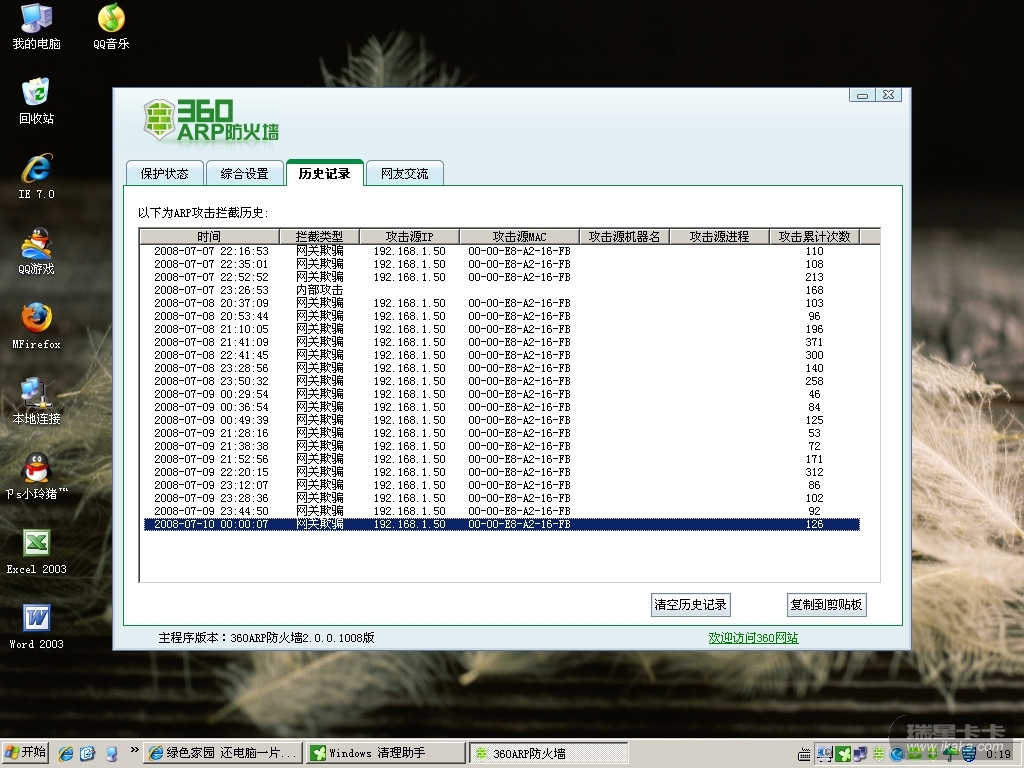This screenshot has width=1024, height=768.
Task: Select the MFirefox desktop icon
Action: click(36, 326)
